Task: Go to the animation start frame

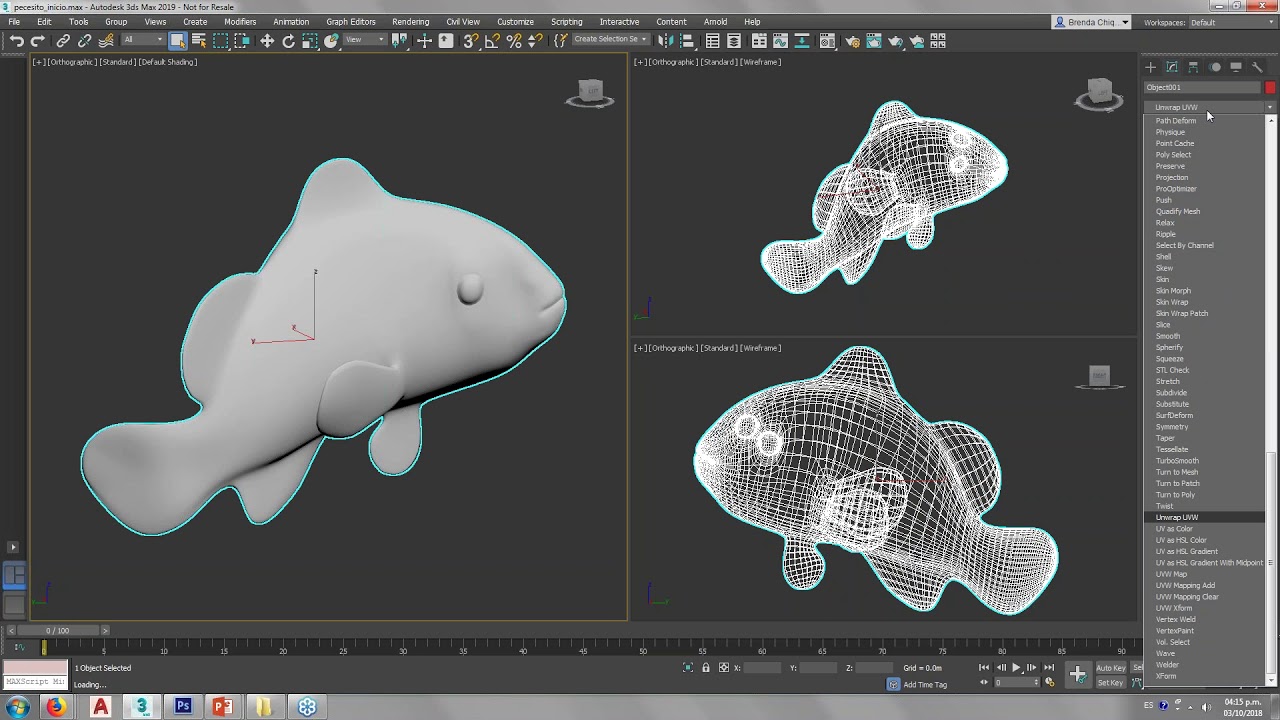Action: pos(984,668)
